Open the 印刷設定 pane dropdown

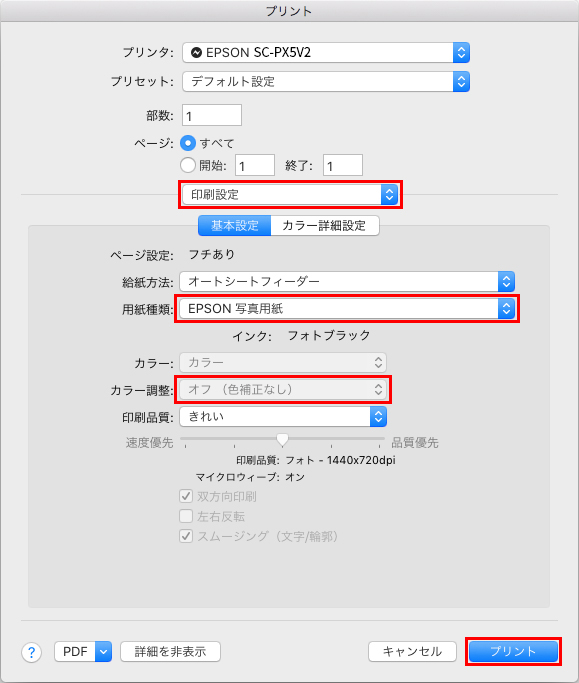click(x=290, y=194)
